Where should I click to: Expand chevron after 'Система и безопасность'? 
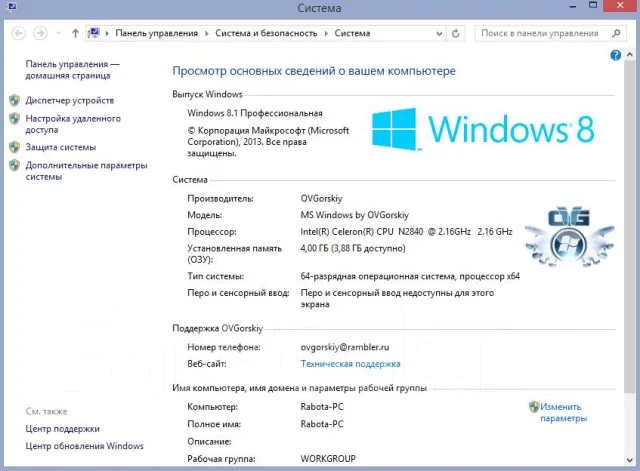click(x=326, y=33)
